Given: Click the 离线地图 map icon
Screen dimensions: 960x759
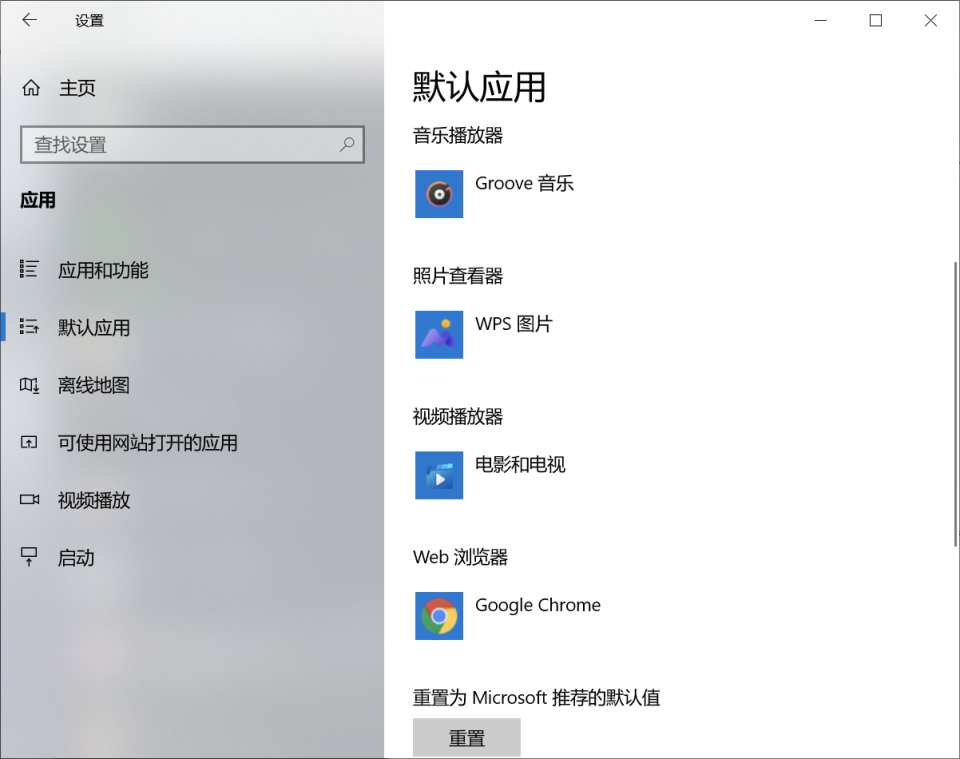Looking at the screenshot, I should (29, 385).
